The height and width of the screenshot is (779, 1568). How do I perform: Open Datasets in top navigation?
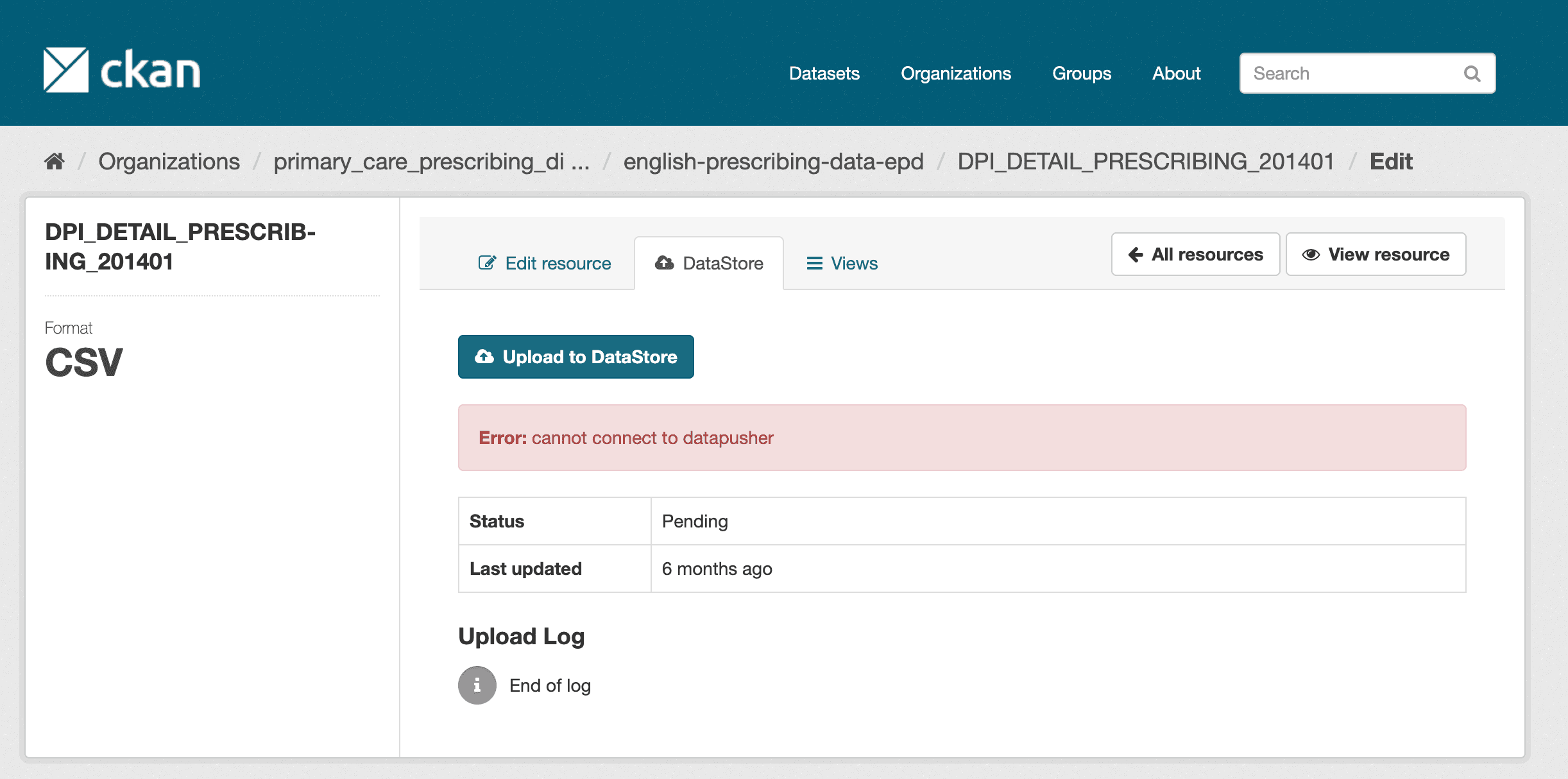(x=824, y=74)
